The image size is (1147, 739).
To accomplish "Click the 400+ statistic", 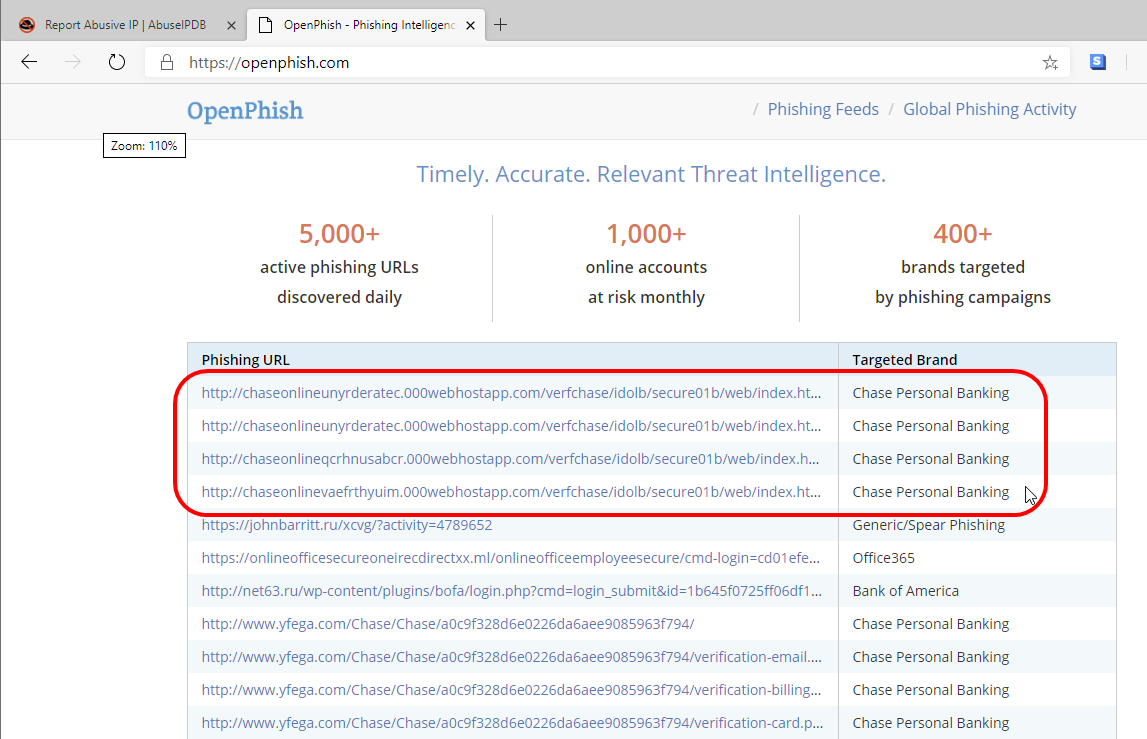I will click(963, 233).
